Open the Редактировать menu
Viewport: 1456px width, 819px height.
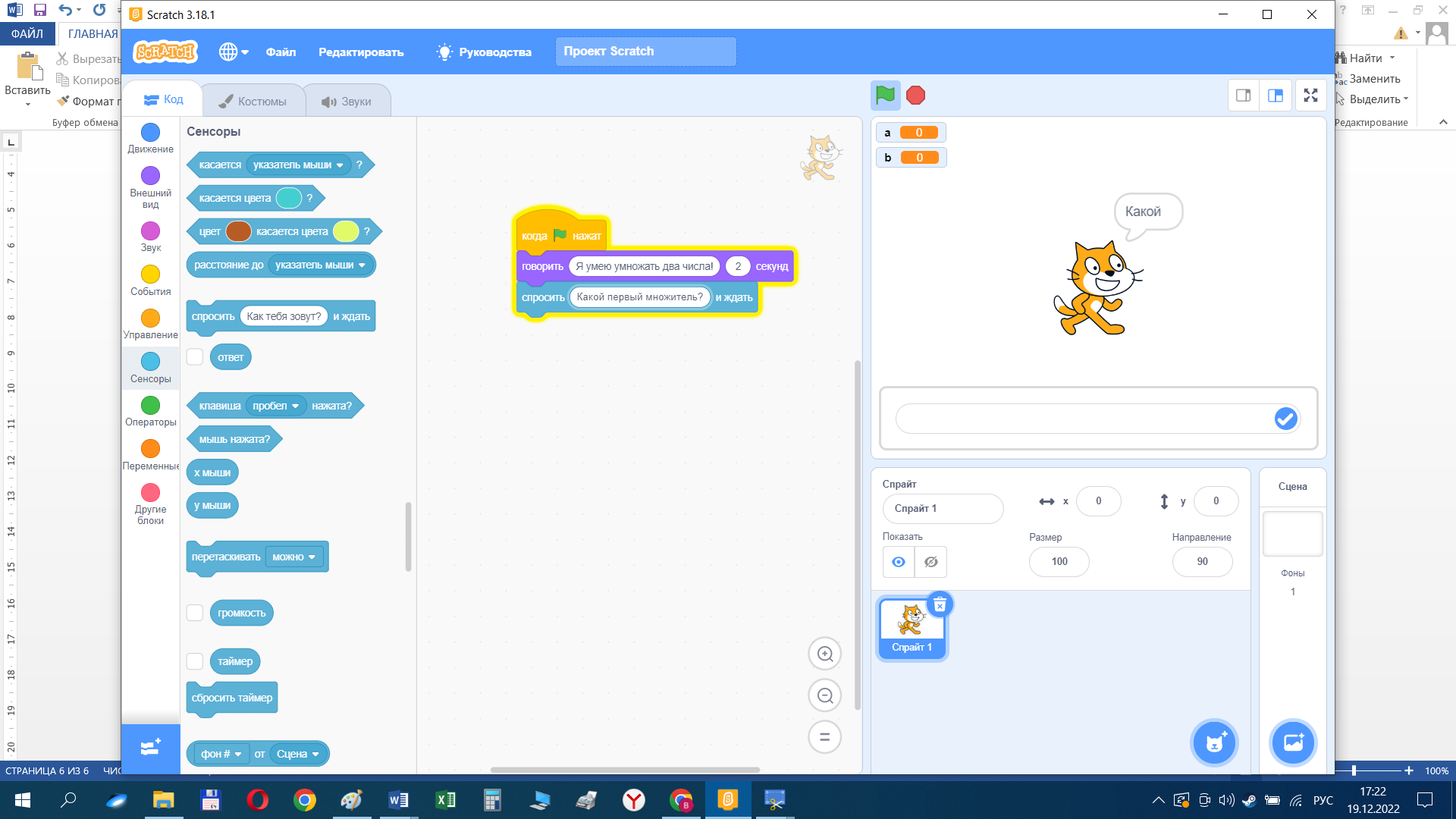tap(361, 52)
